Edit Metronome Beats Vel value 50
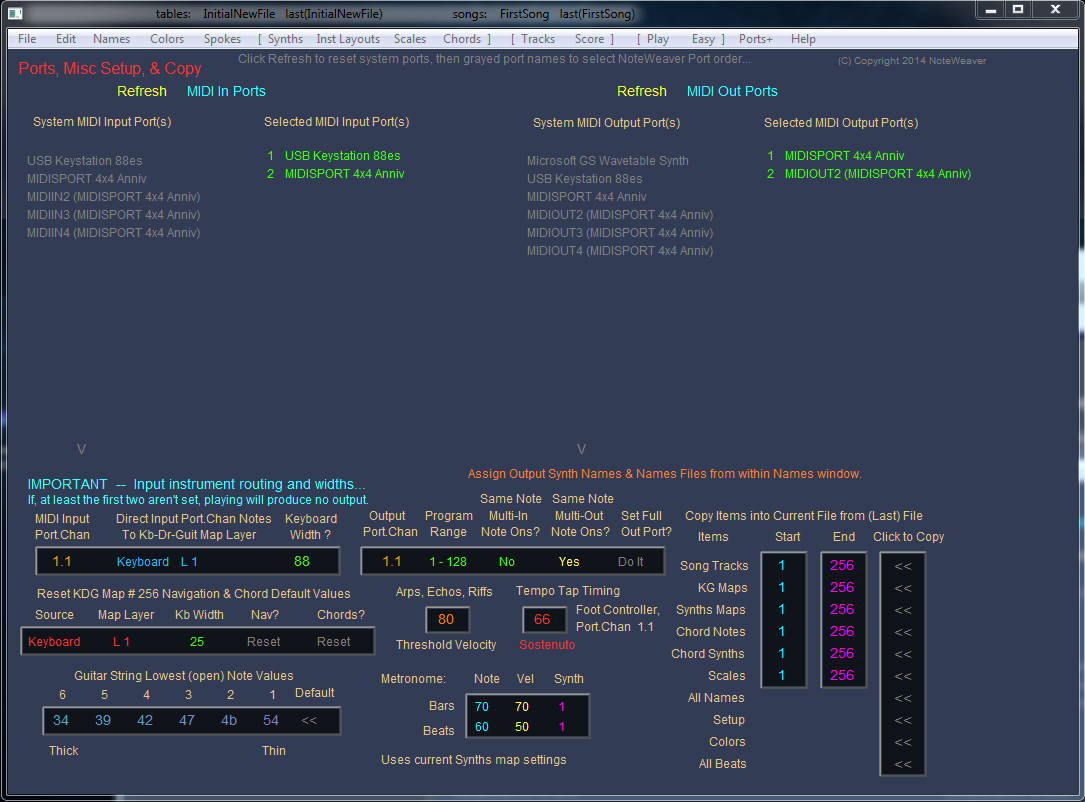 (x=522, y=727)
